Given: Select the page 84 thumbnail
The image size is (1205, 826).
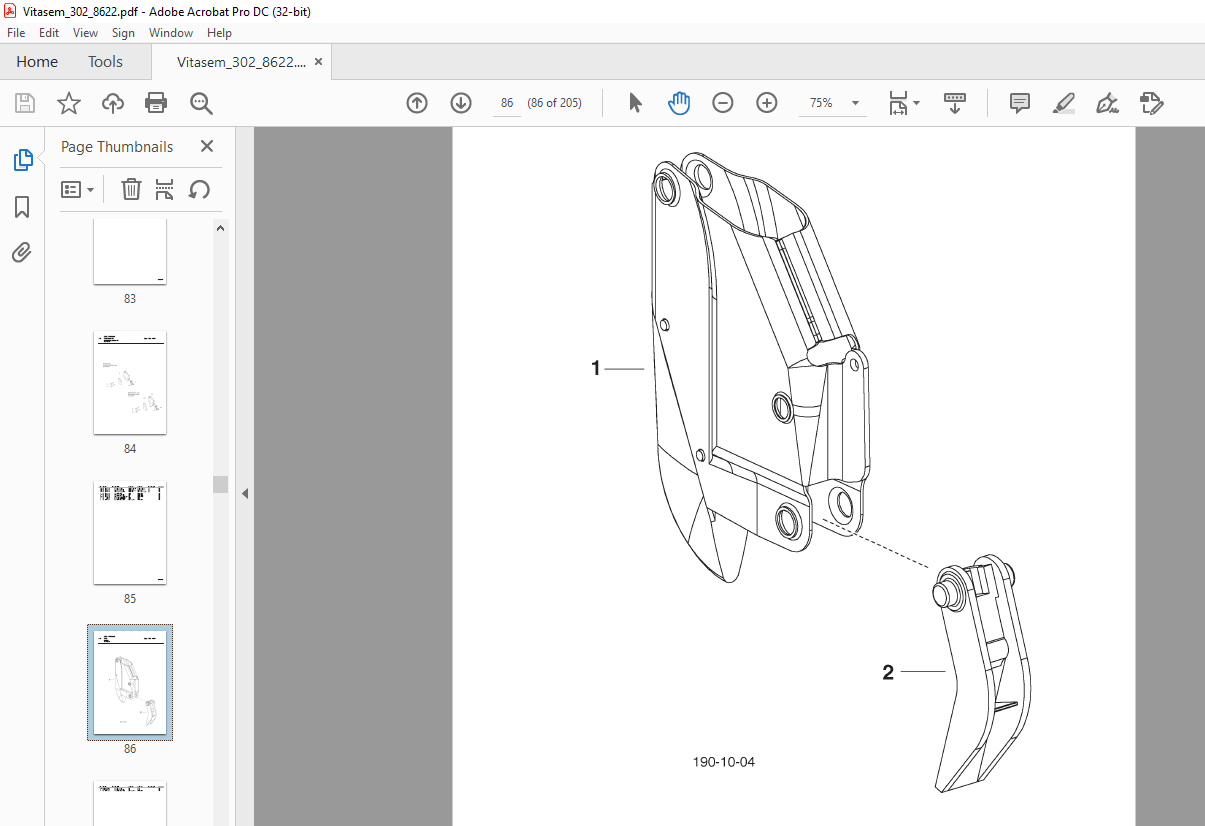Looking at the screenshot, I should coord(130,383).
